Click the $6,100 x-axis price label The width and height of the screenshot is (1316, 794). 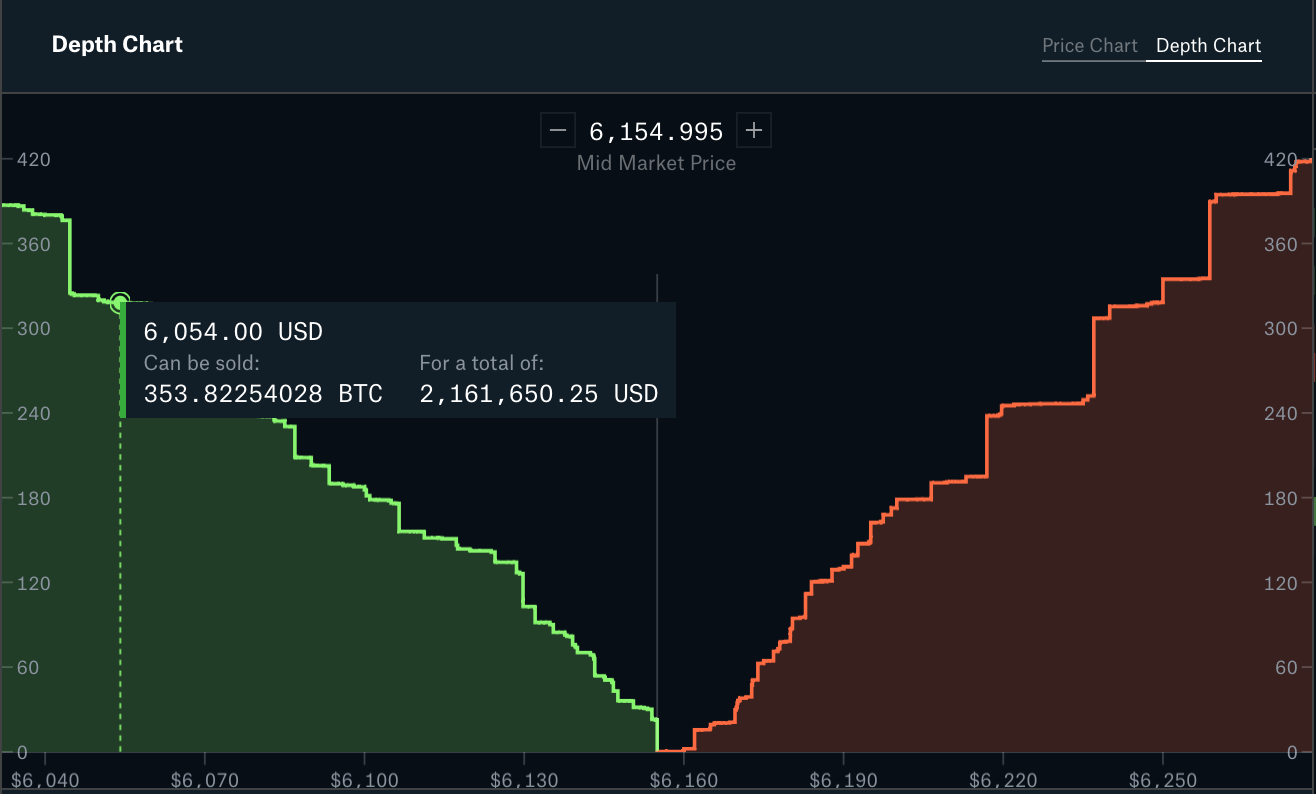click(x=364, y=779)
